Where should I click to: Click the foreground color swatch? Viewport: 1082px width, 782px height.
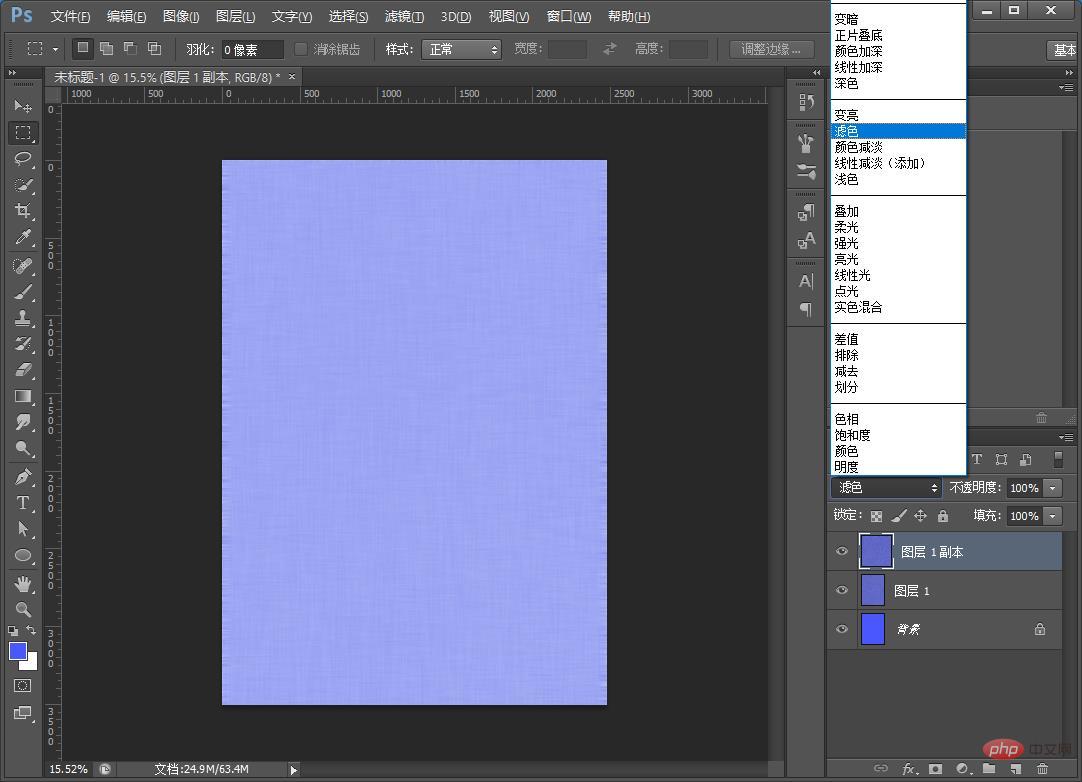point(17,650)
